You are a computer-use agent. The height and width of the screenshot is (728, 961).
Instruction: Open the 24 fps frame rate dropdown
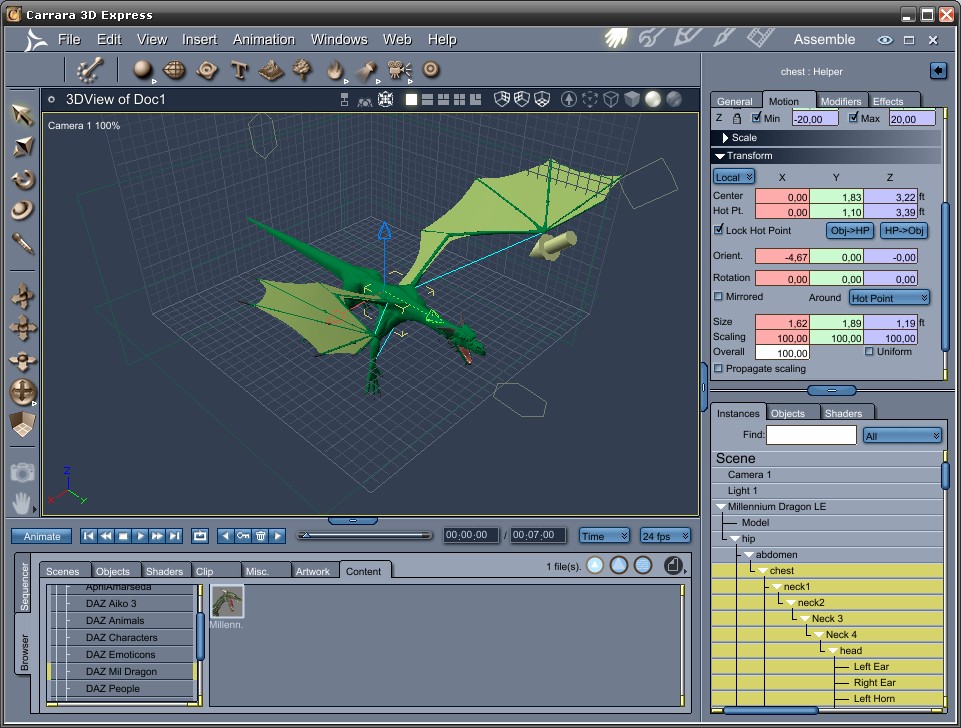click(x=665, y=536)
